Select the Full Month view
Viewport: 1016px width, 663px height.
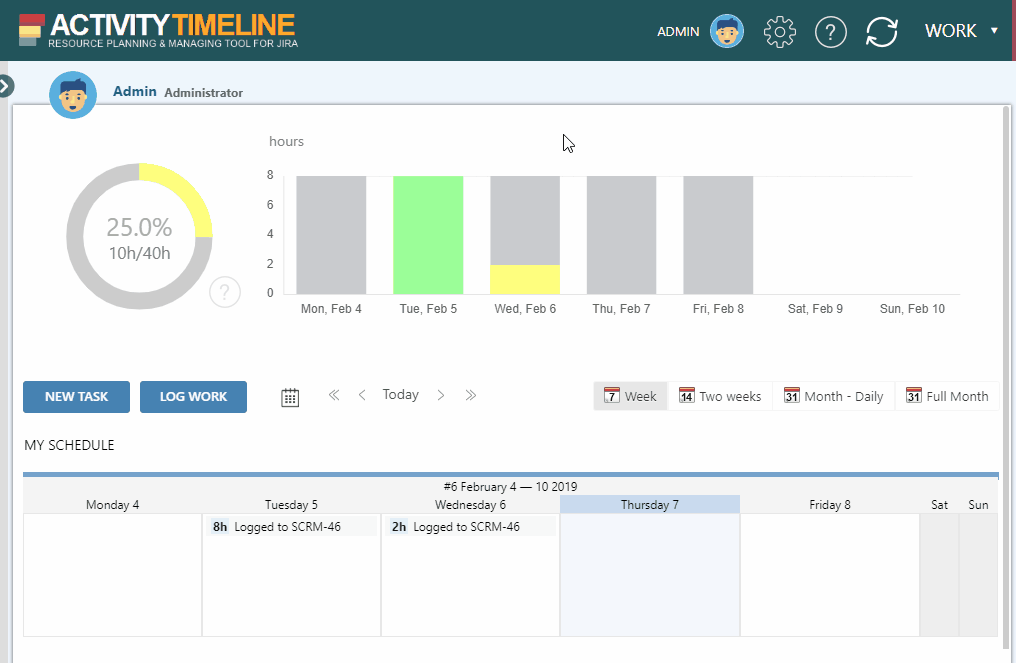point(946,397)
